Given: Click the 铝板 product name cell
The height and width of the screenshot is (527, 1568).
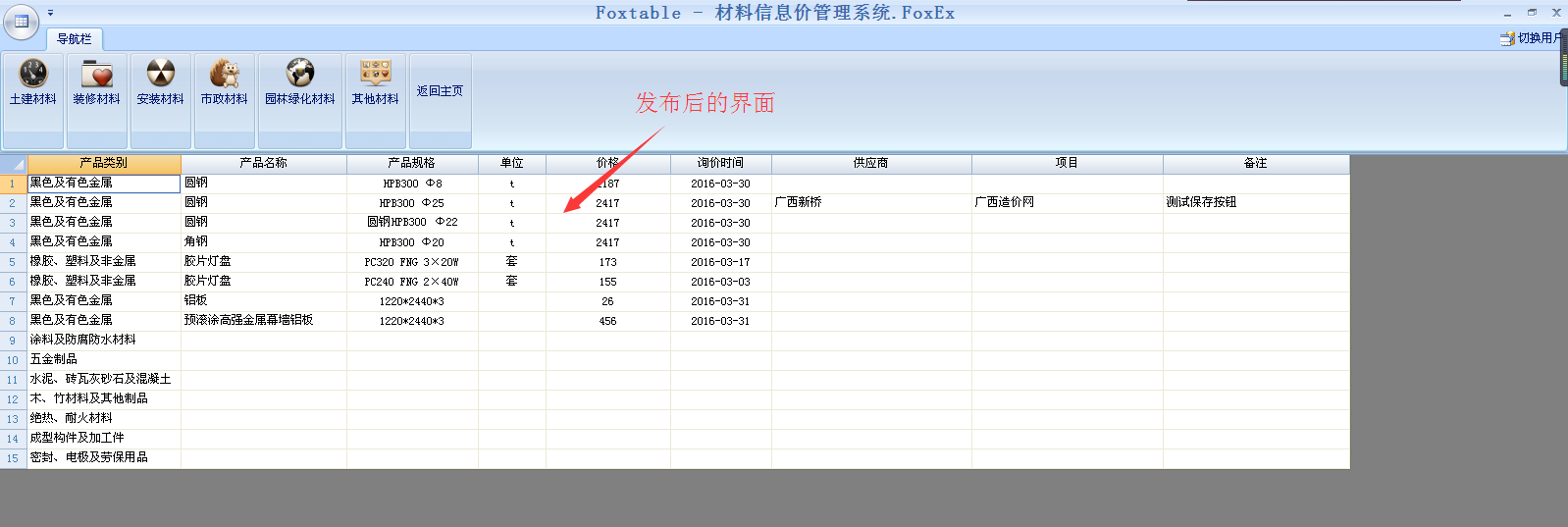Looking at the screenshot, I should coord(264,301).
